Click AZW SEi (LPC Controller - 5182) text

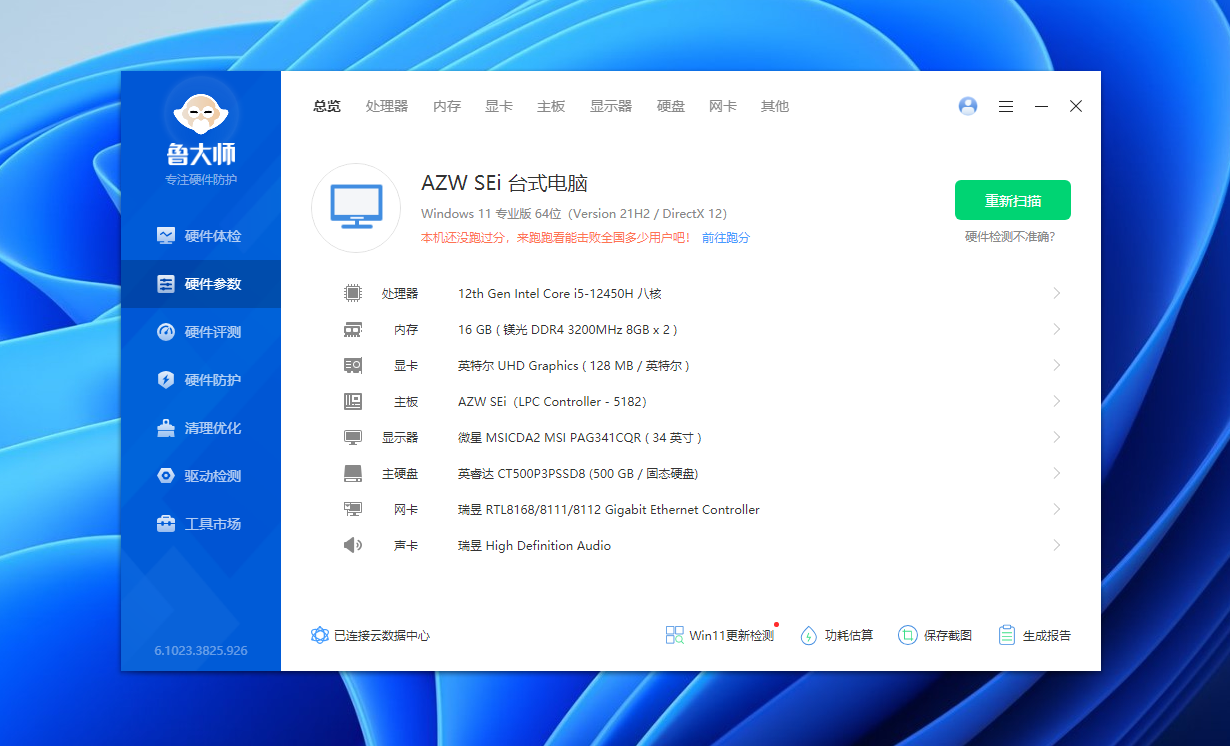(552, 402)
